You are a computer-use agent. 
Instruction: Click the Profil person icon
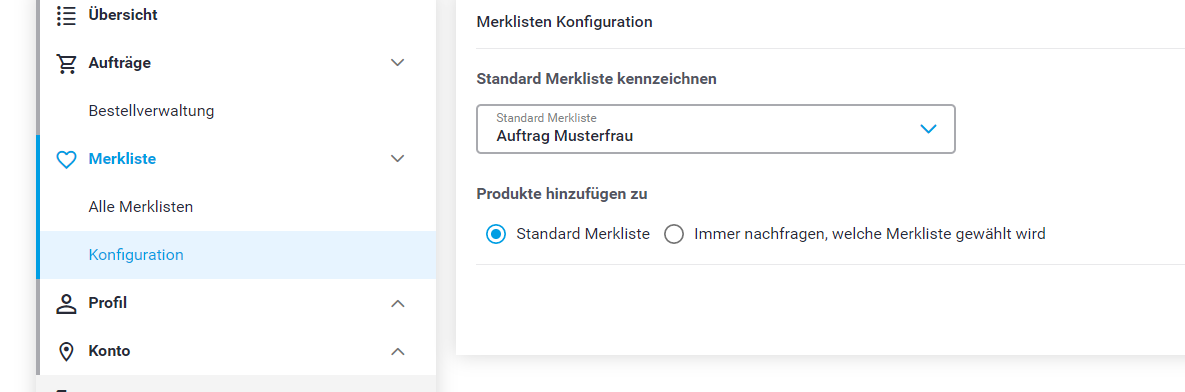pos(67,304)
